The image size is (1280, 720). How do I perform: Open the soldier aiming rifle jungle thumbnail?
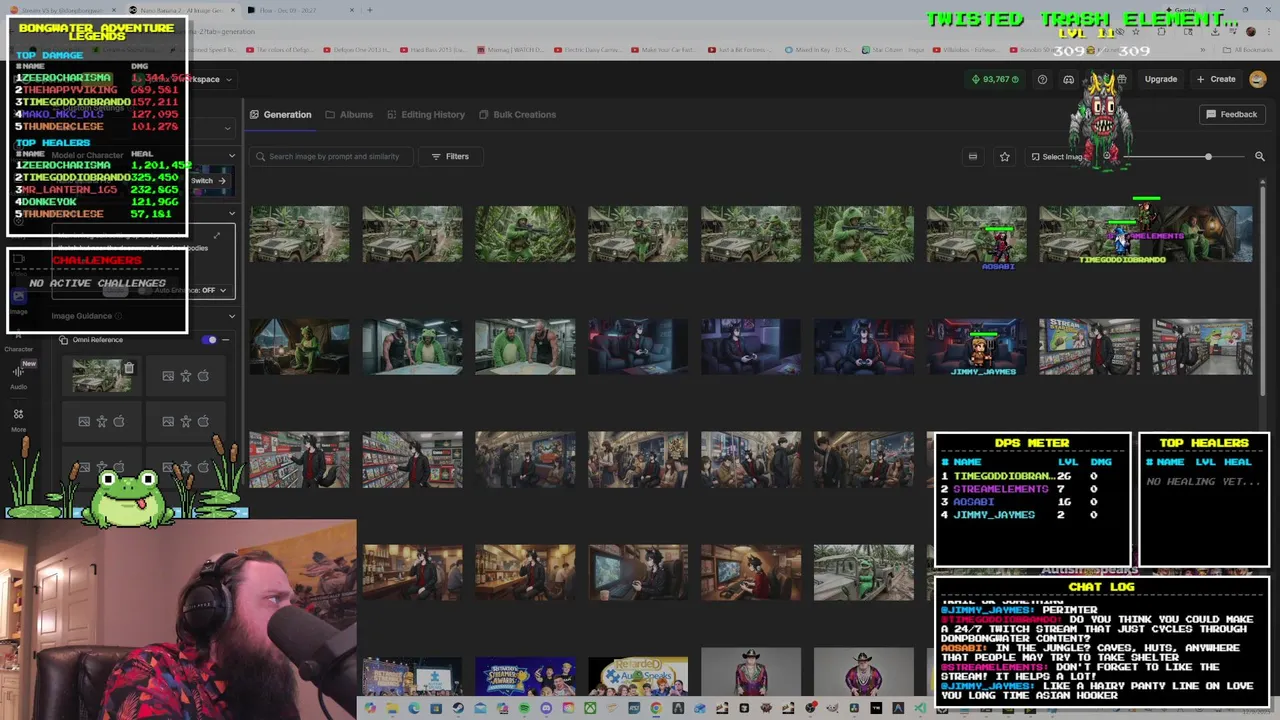click(524, 234)
